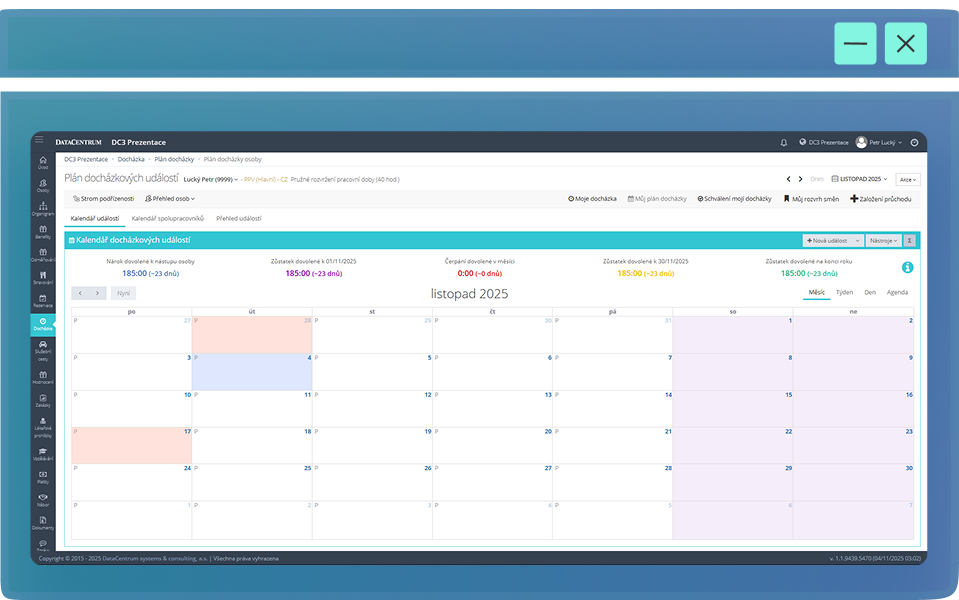Viewport: 959px width, 600px height.
Task: Select the Saturday cell for day 15
Action: tap(733, 409)
